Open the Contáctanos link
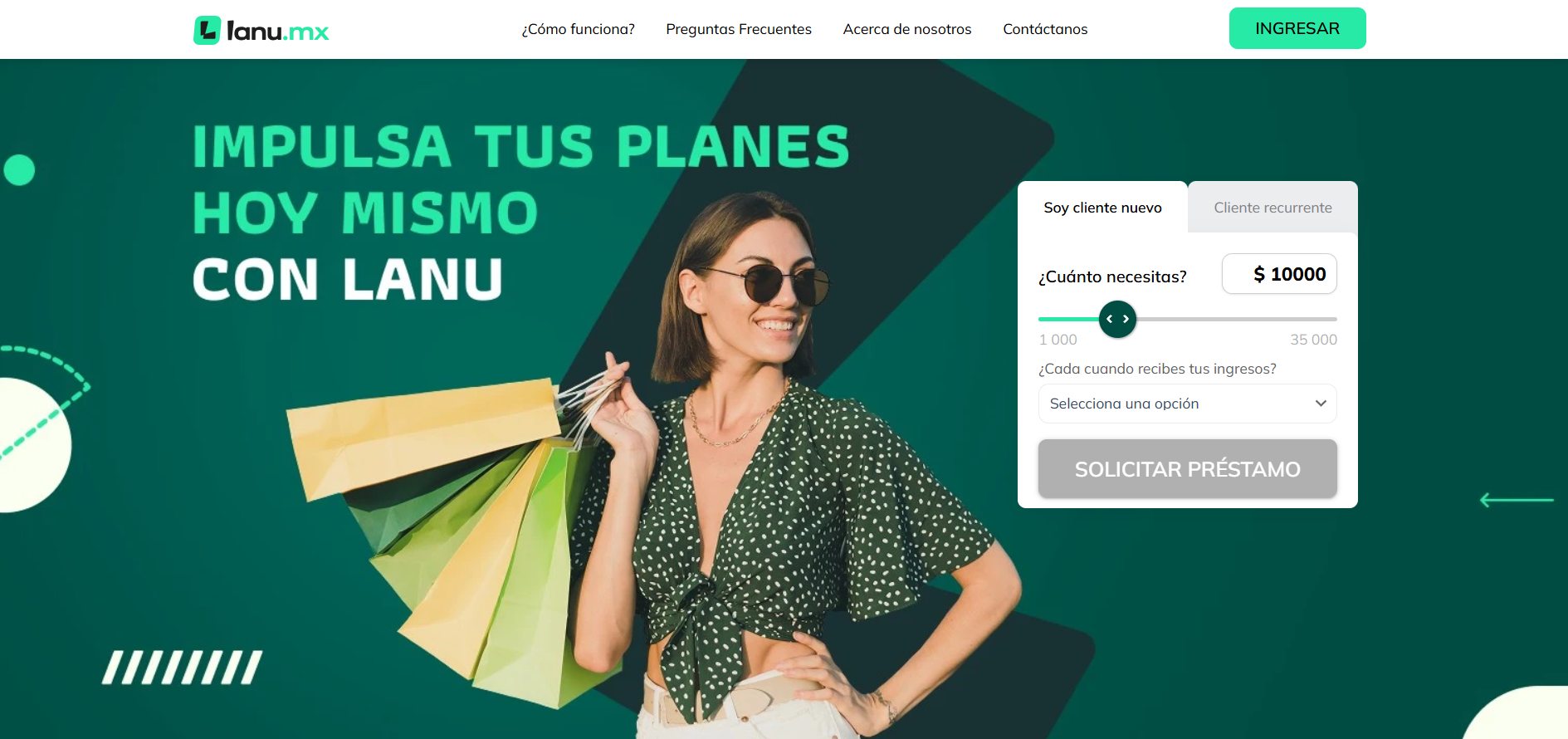This screenshot has height=739, width=1568. (1045, 29)
